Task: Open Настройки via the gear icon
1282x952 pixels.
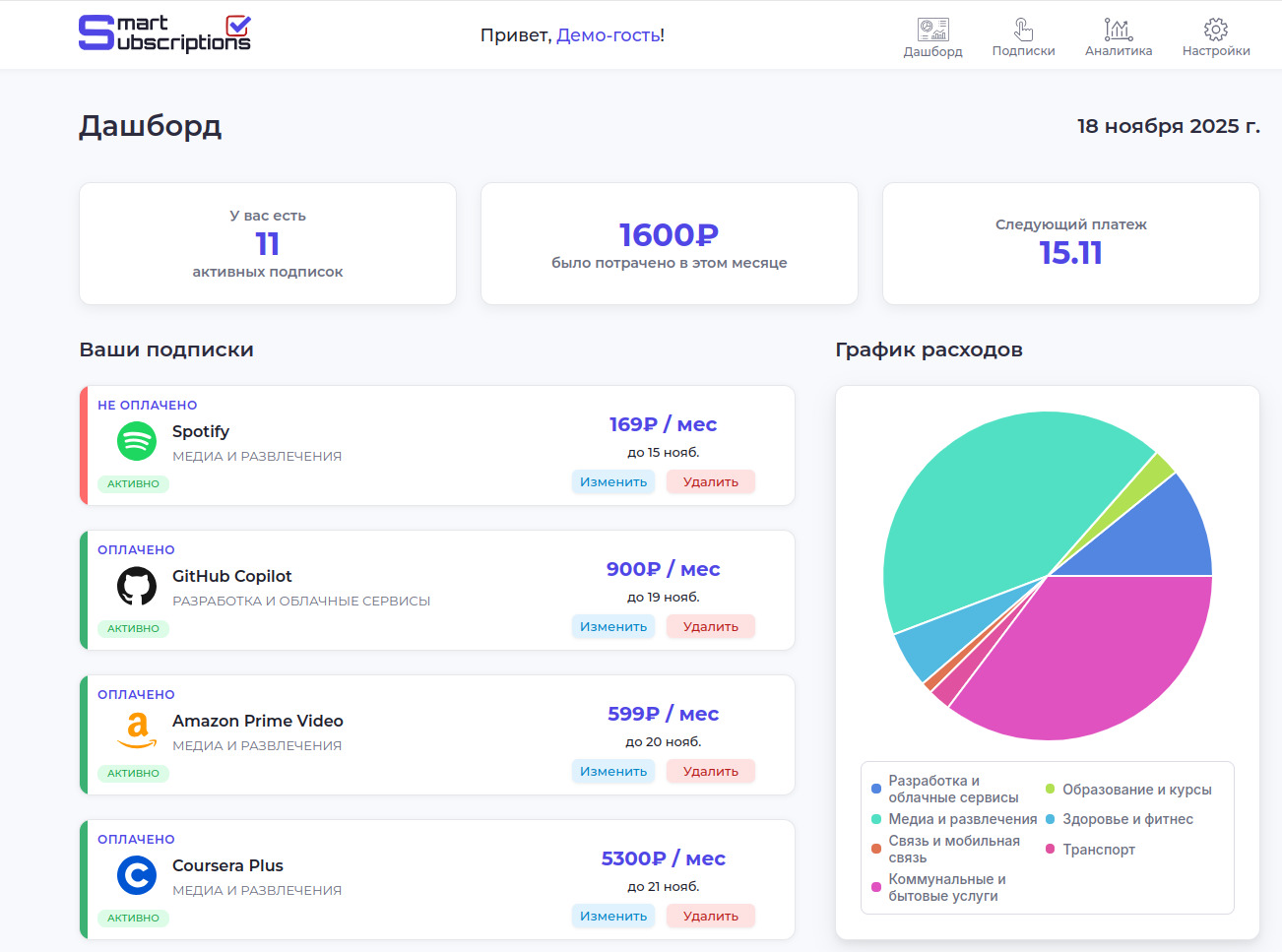Action: coord(1215,29)
